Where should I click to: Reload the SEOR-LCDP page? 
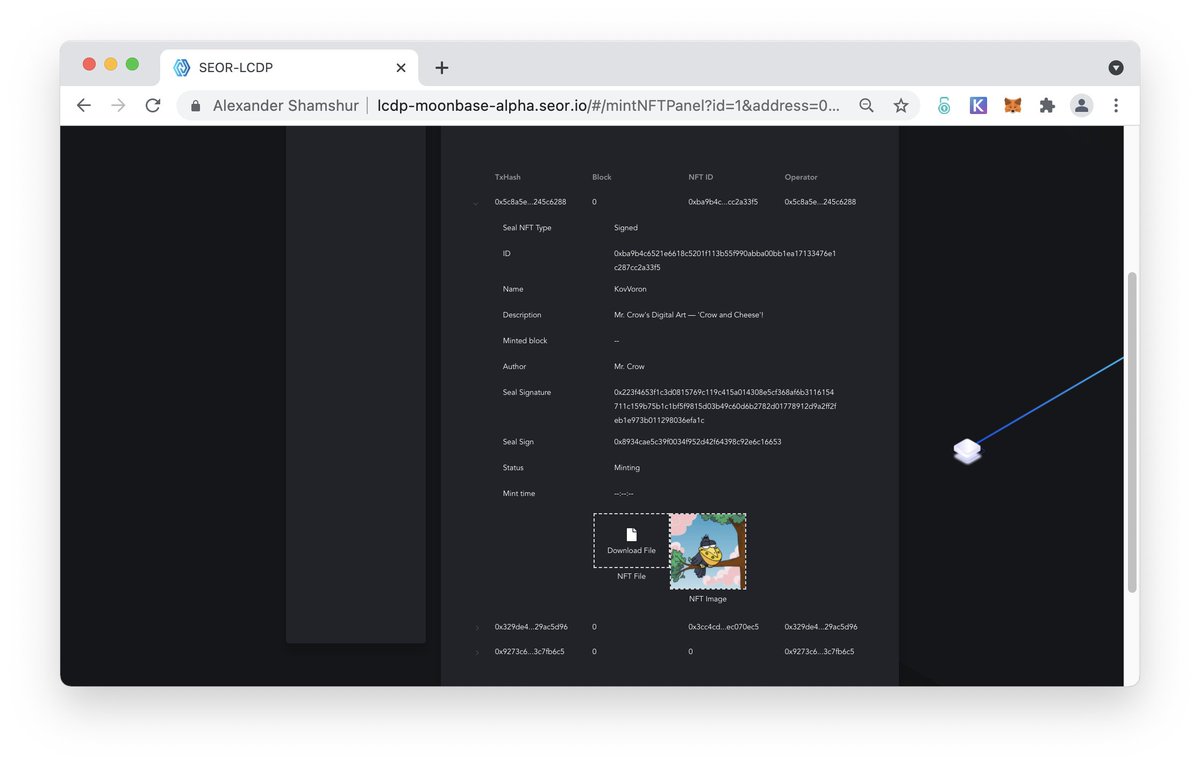point(153,105)
